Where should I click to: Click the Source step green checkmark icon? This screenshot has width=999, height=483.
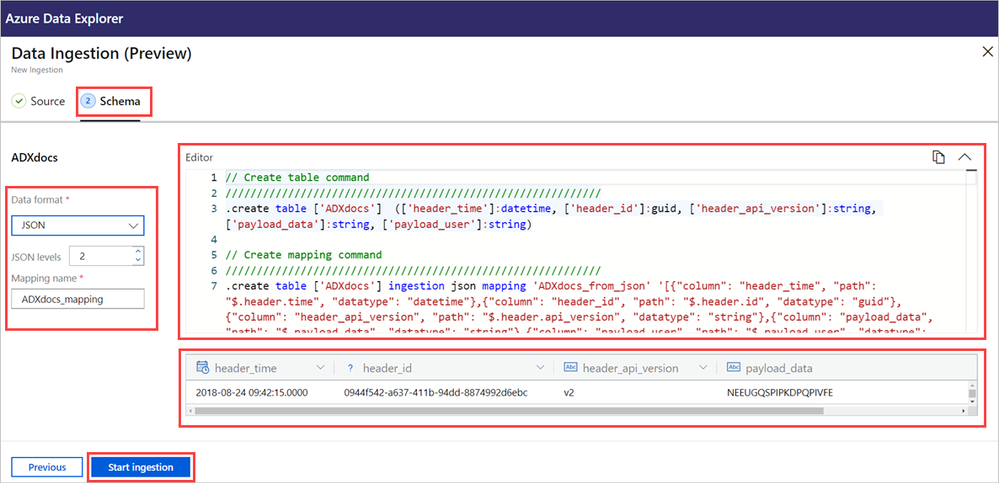click(19, 101)
